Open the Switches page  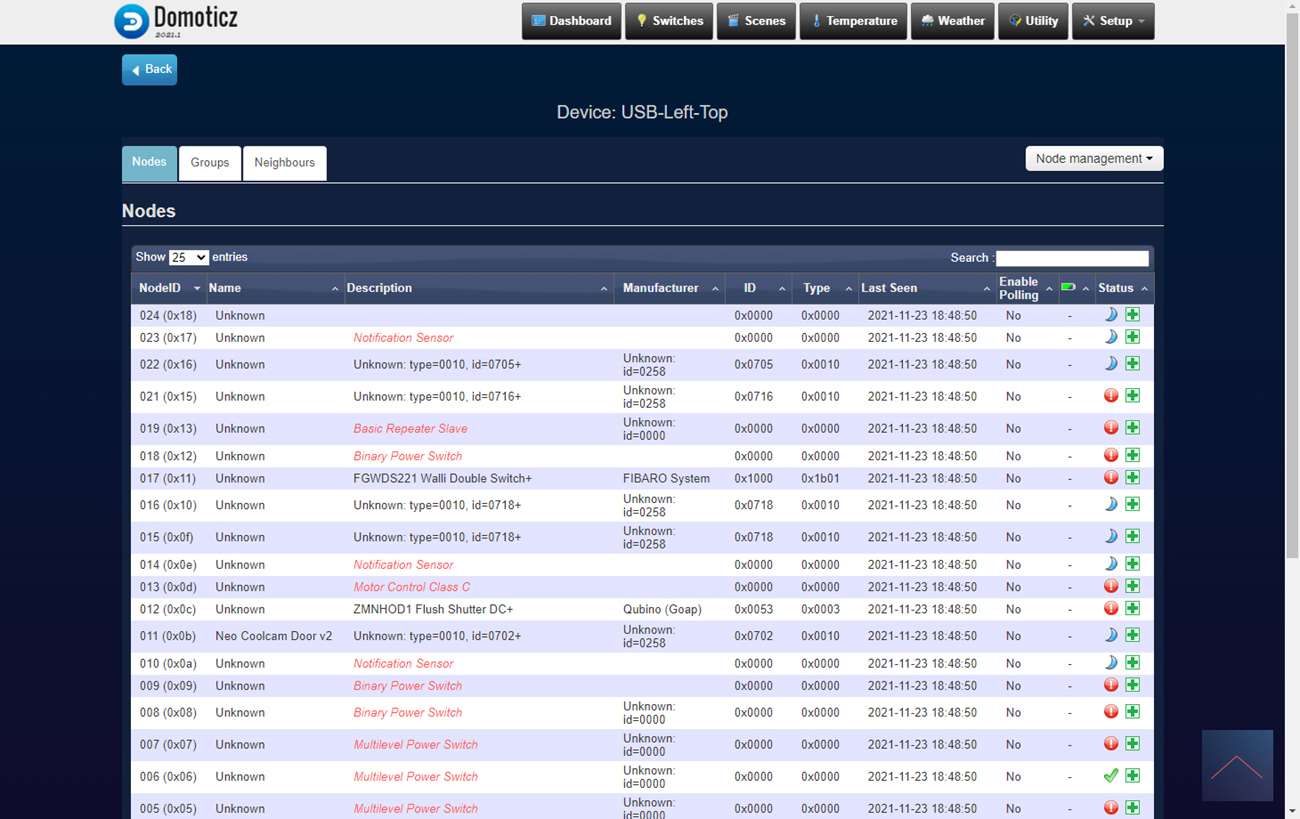point(668,21)
